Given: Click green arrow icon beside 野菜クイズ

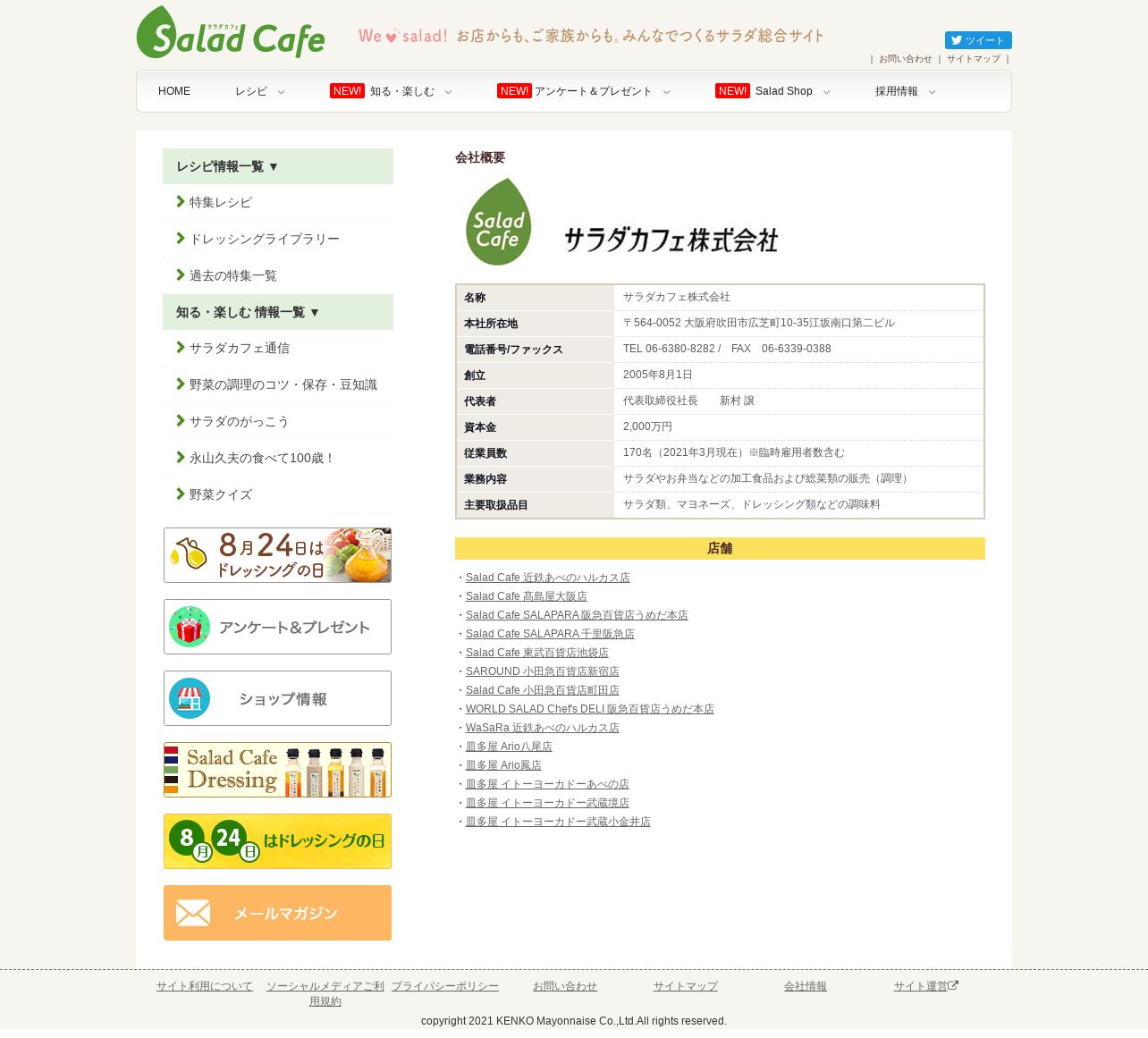Looking at the screenshot, I should 181,494.
